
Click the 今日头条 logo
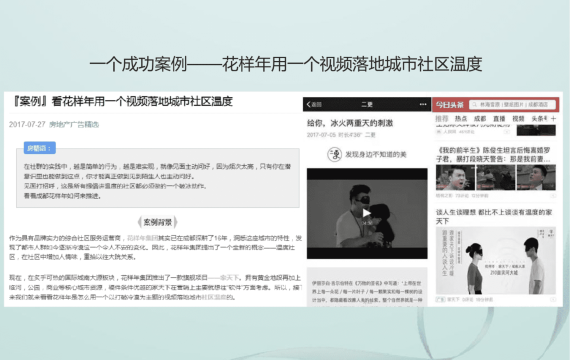pyautogui.click(x=450, y=105)
